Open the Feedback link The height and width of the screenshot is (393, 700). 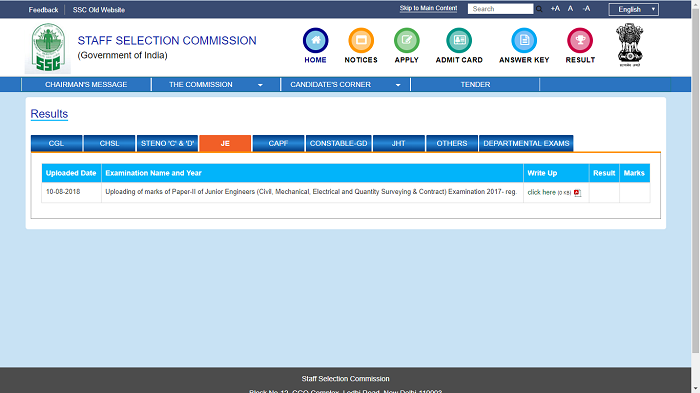pyautogui.click(x=43, y=10)
